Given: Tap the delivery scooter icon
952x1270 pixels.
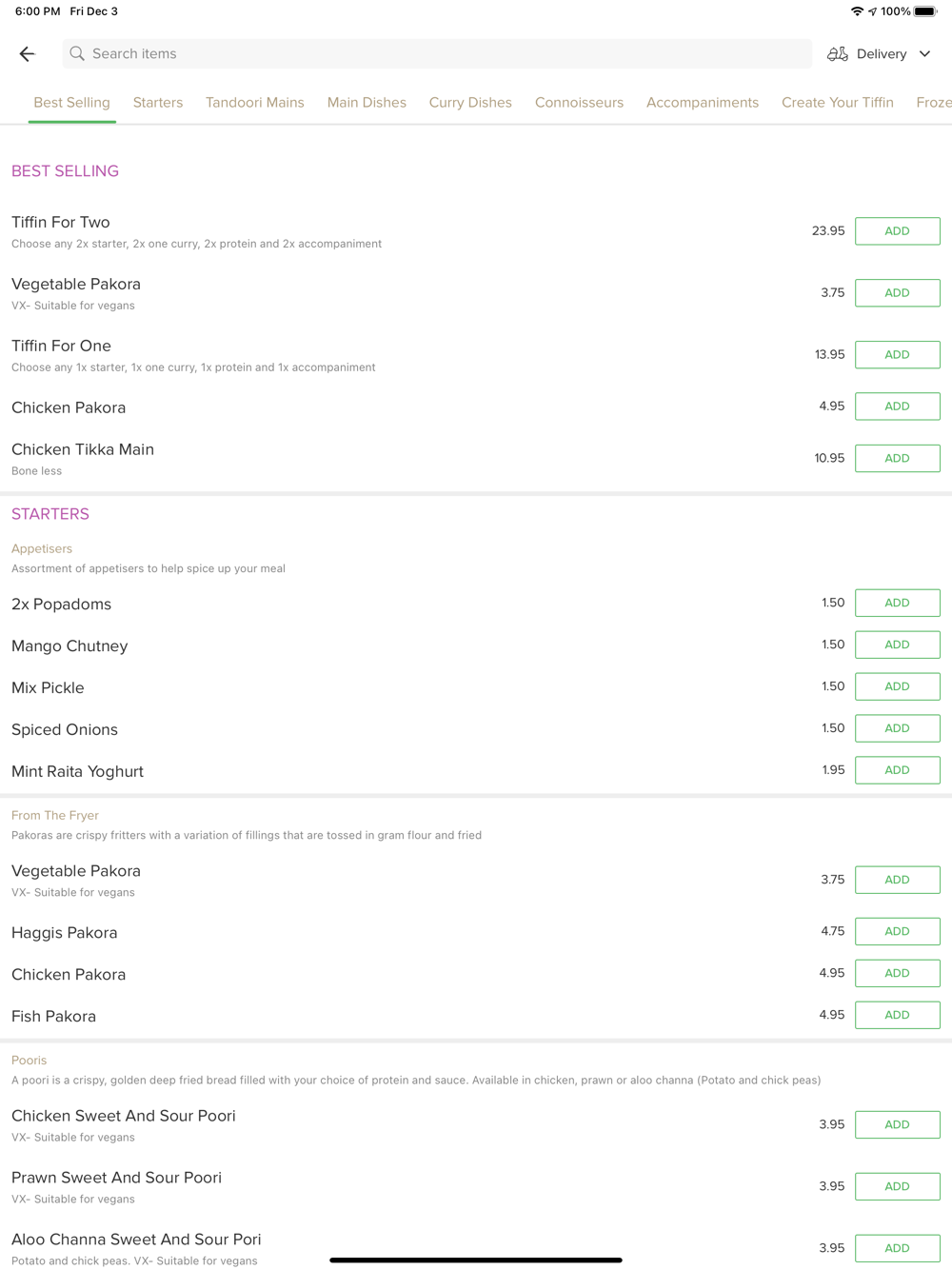Looking at the screenshot, I should point(838,54).
